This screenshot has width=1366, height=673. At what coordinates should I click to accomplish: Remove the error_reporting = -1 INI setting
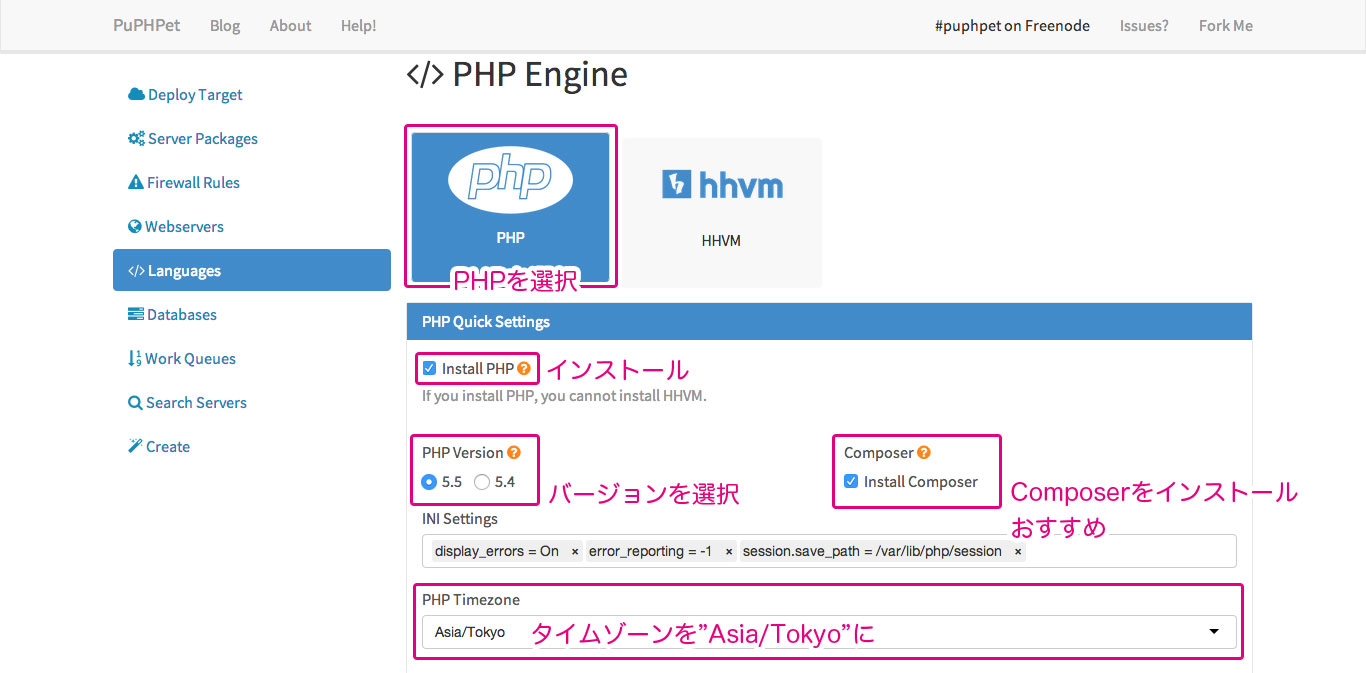729,552
